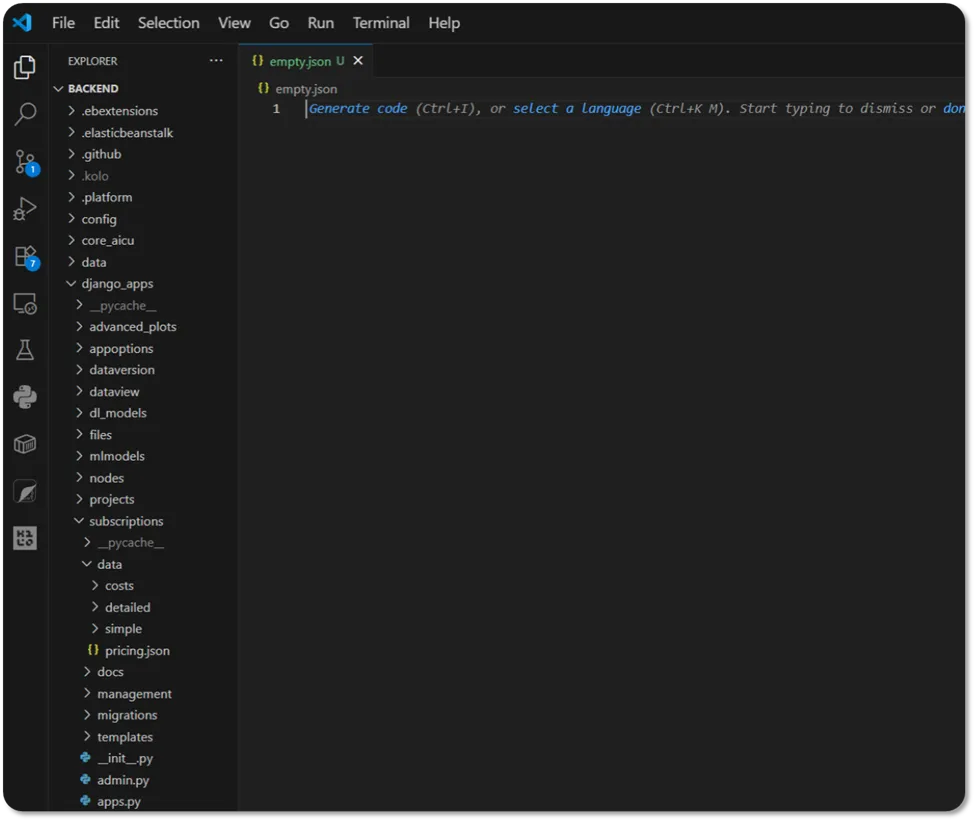The image size is (975, 821).
Task: Collapse the django_apps folder
Action: point(116,284)
